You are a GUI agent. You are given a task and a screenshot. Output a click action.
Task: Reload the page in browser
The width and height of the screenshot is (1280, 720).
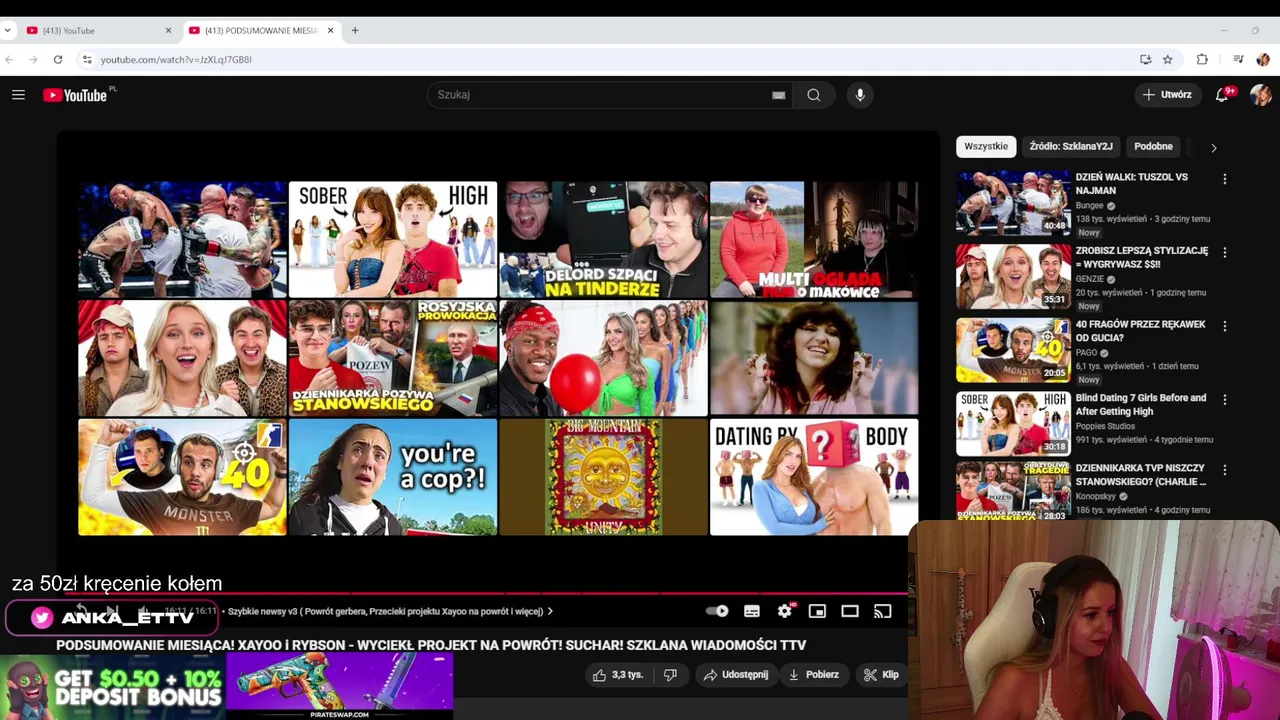pos(58,59)
